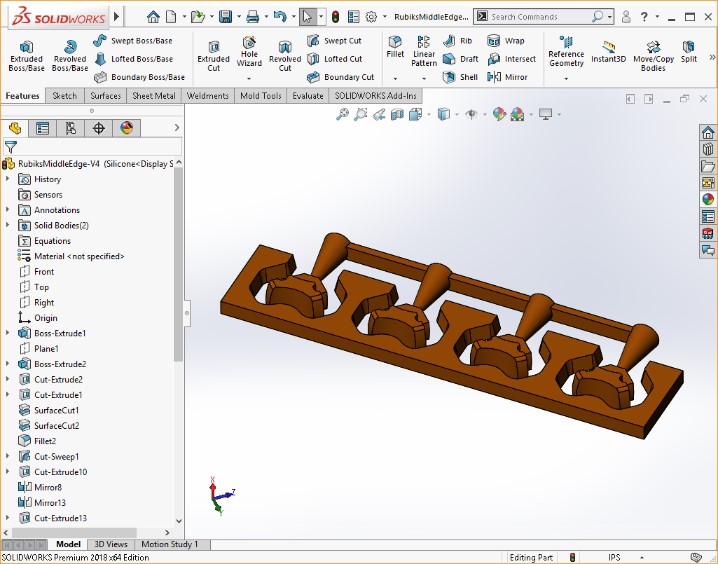Click the Split tool

coord(689,52)
